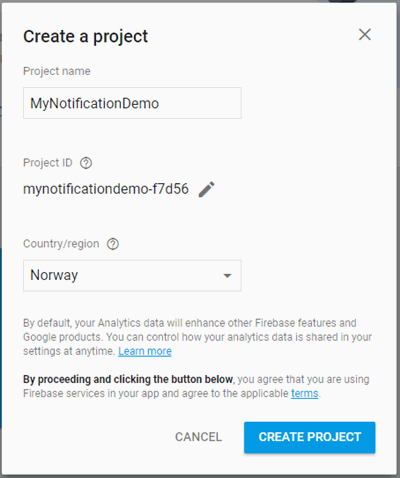
Task: Expand the country list via the dropdown arrow
Action: (x=227, y=276)
